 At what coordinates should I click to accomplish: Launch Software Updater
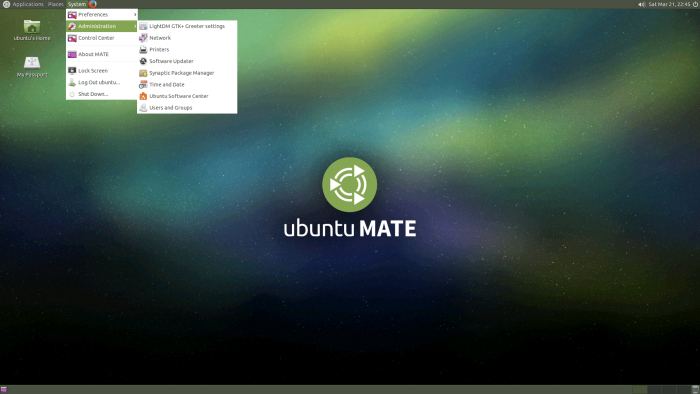[187, 61]
